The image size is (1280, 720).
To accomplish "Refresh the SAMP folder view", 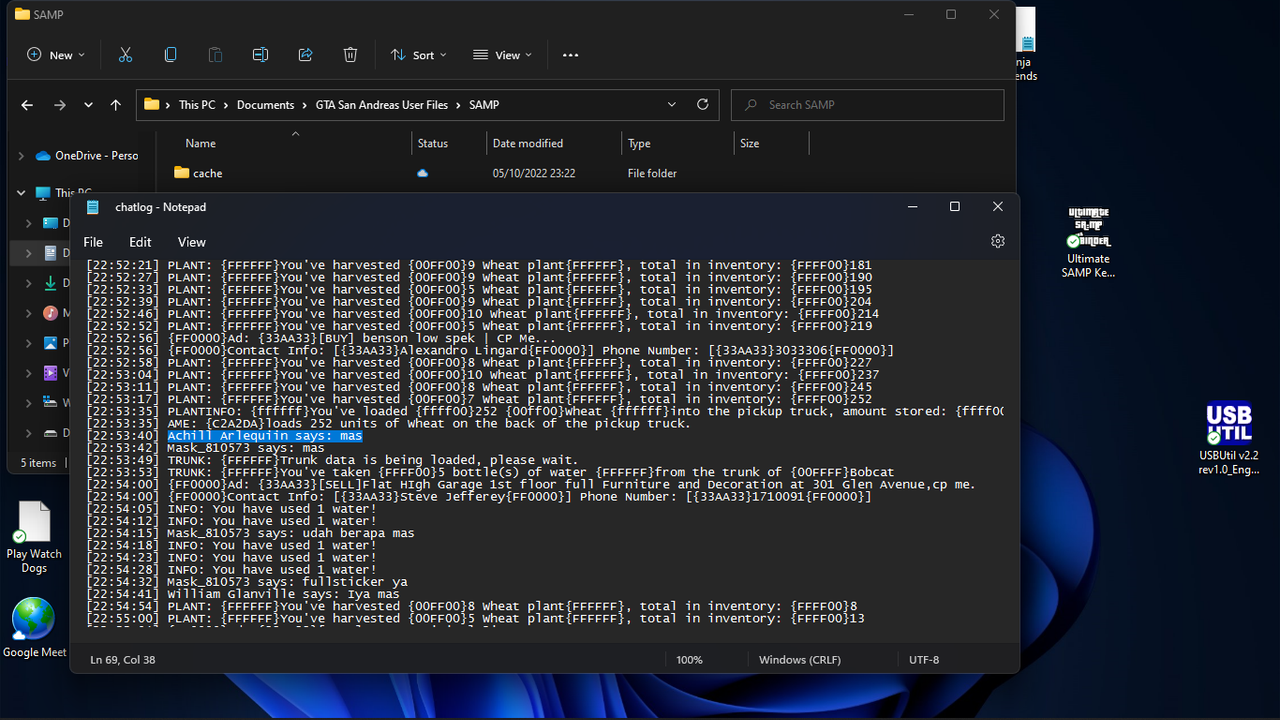I will point(702,104).
